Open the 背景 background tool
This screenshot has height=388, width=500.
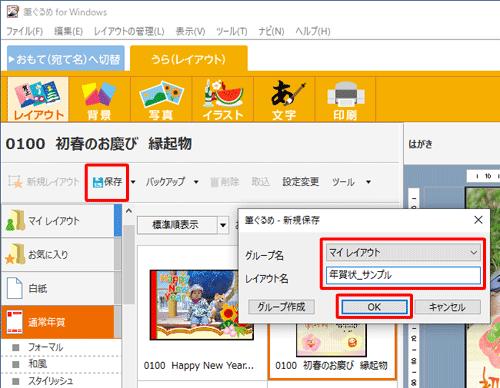click(99, 99)
